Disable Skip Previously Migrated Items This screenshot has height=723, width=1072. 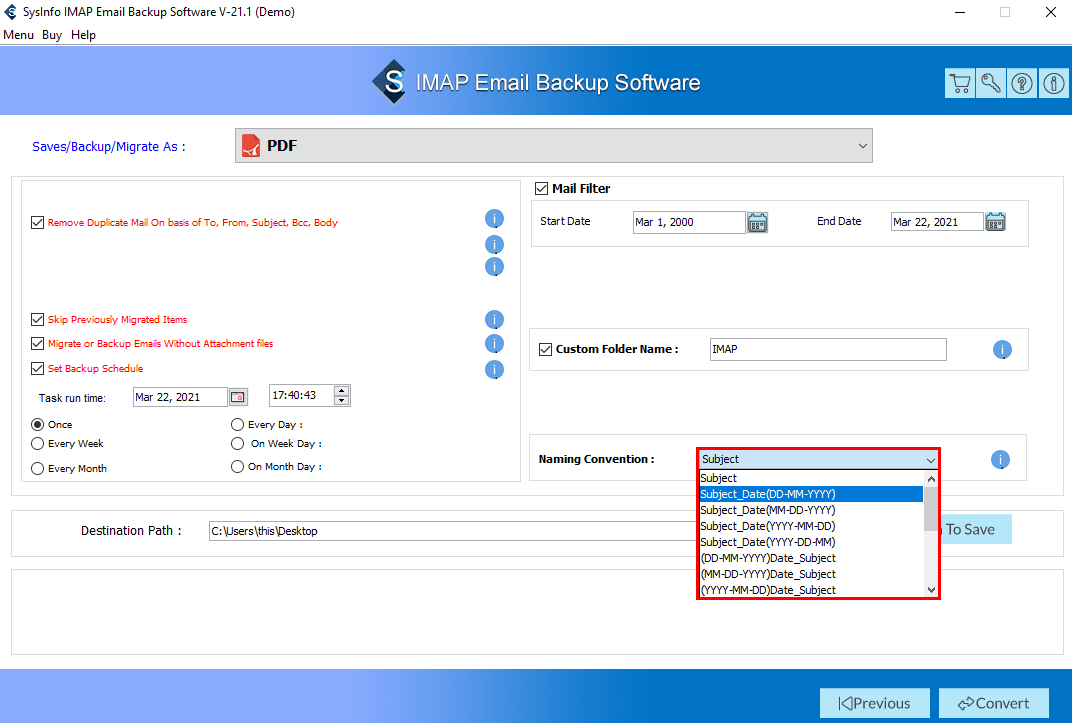point(38,320)
